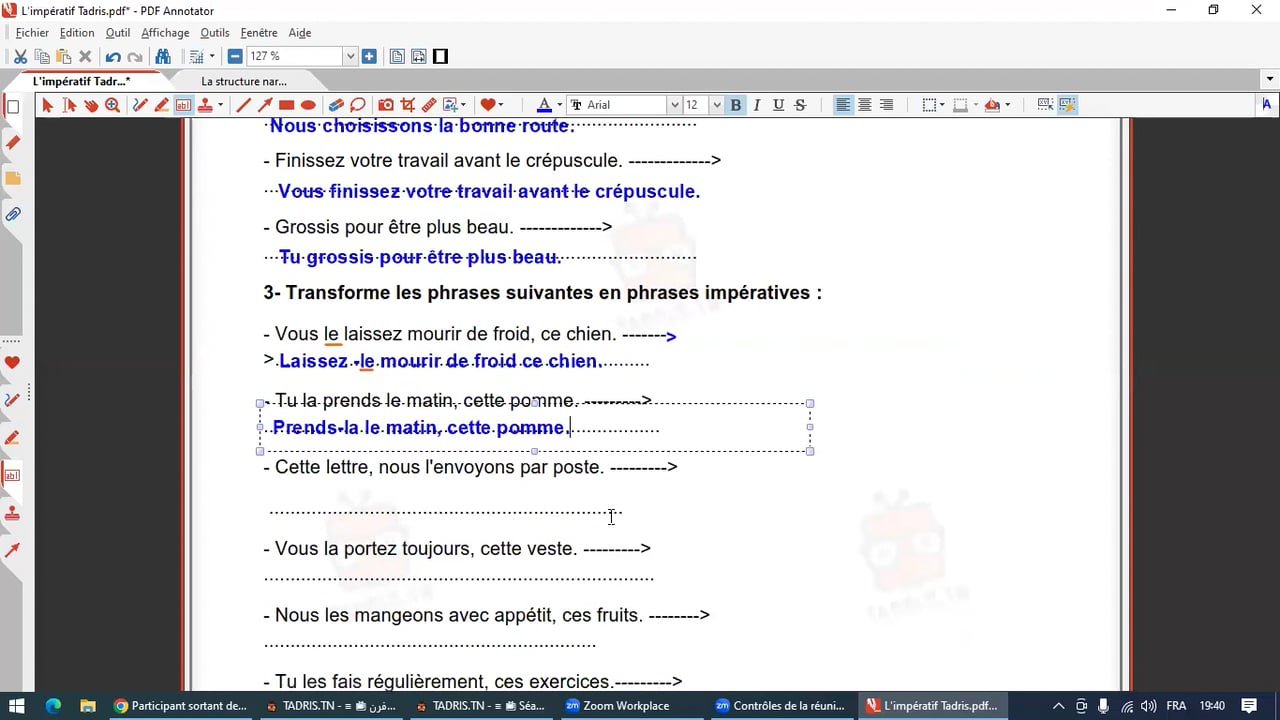Select the Rectangle shape tool
1280x720 pixels.
(x=287, y=105)
